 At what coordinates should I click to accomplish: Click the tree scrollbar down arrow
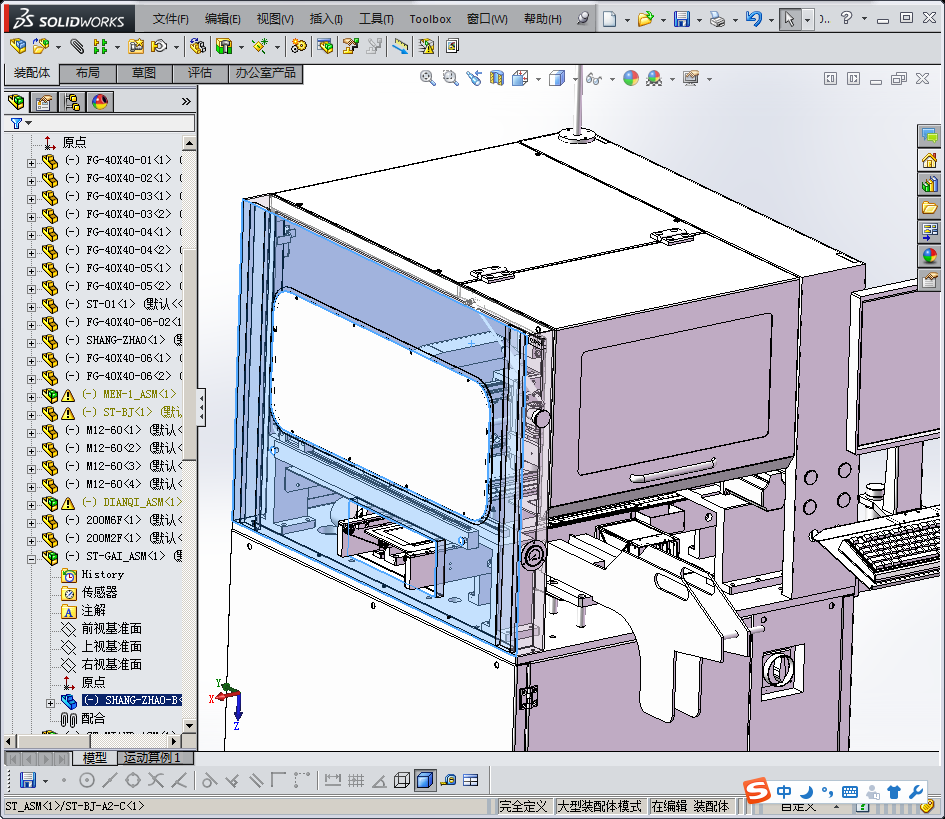189,726
